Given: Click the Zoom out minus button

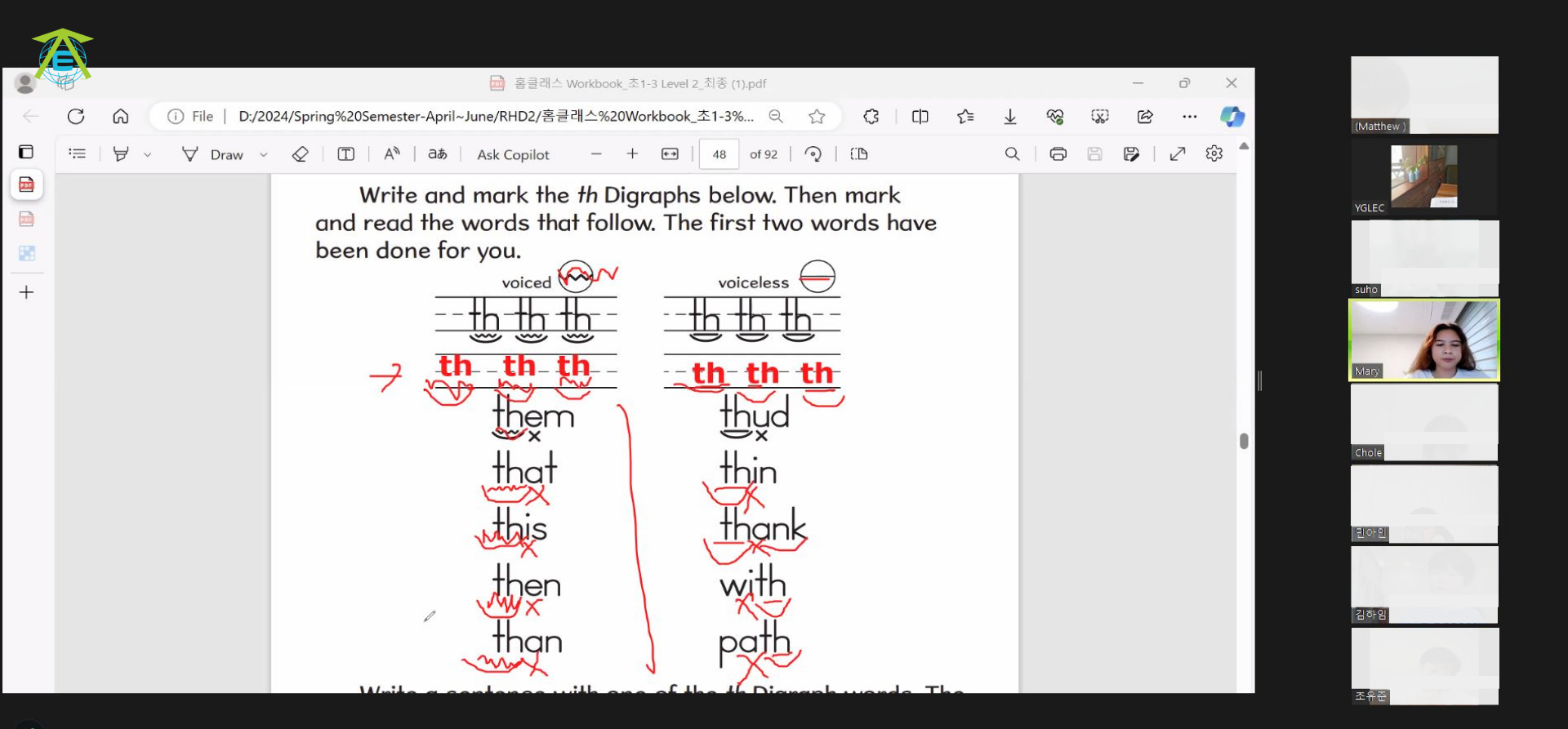Looking at the screenshot, I should click(596, 153).
